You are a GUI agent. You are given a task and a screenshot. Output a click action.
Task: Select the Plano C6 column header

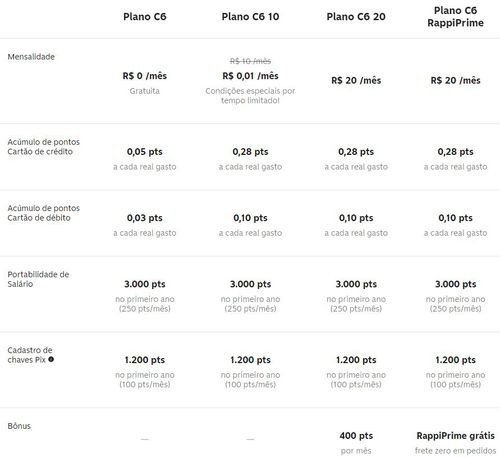145,17
